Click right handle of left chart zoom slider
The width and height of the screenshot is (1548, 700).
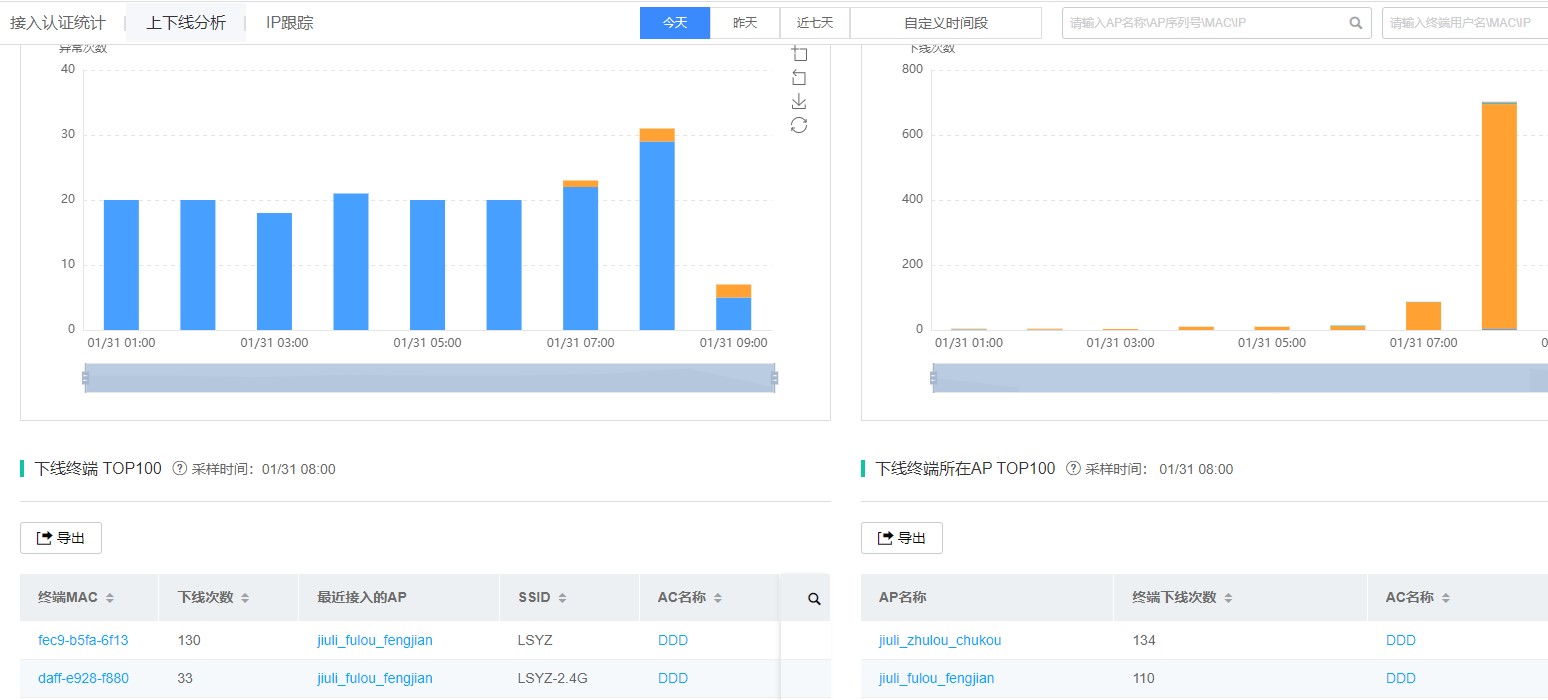(x=775, y=378)
